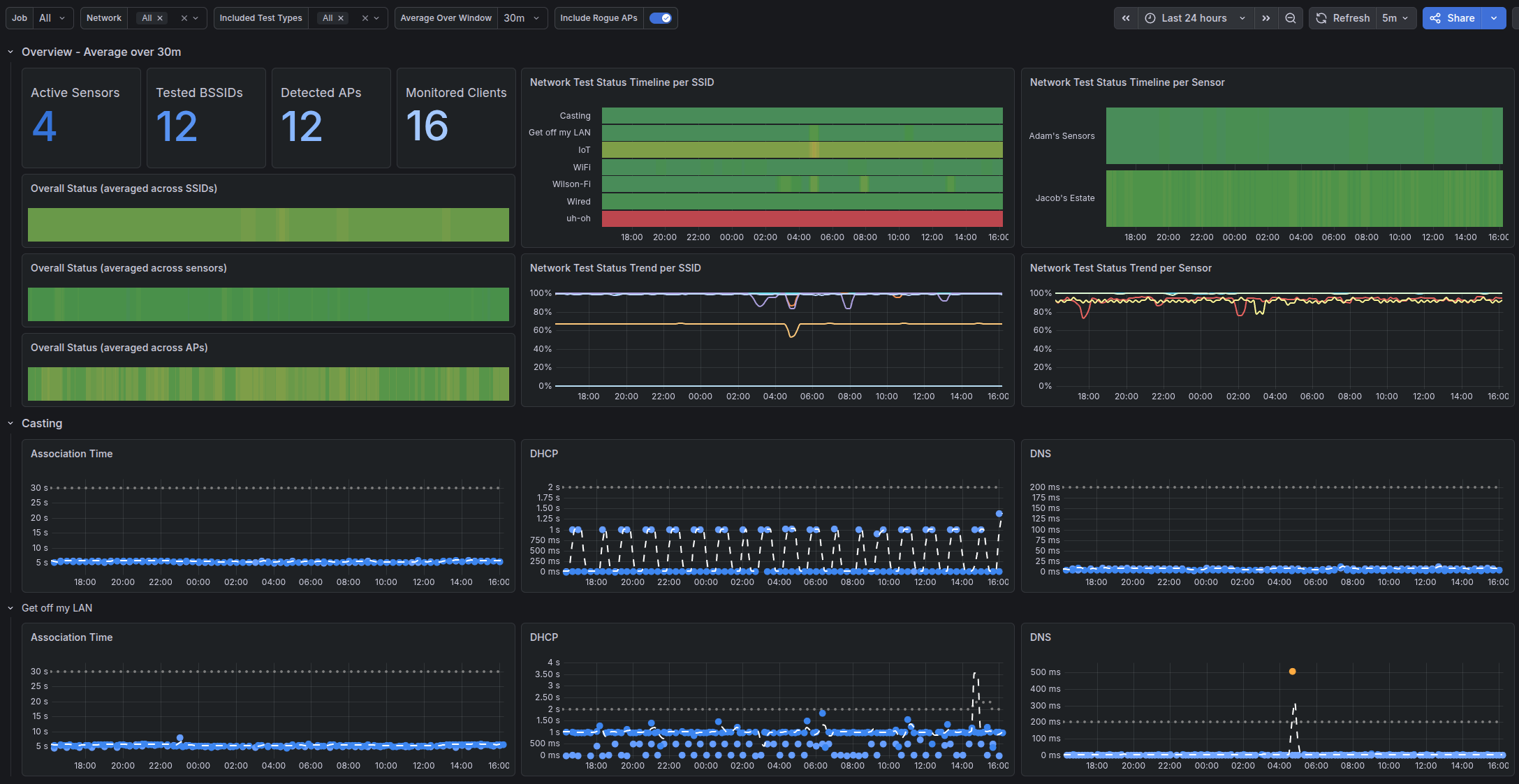Open the Job variable dropdown
Viewport: 1519px width, 784px height.
coord(53,18)
